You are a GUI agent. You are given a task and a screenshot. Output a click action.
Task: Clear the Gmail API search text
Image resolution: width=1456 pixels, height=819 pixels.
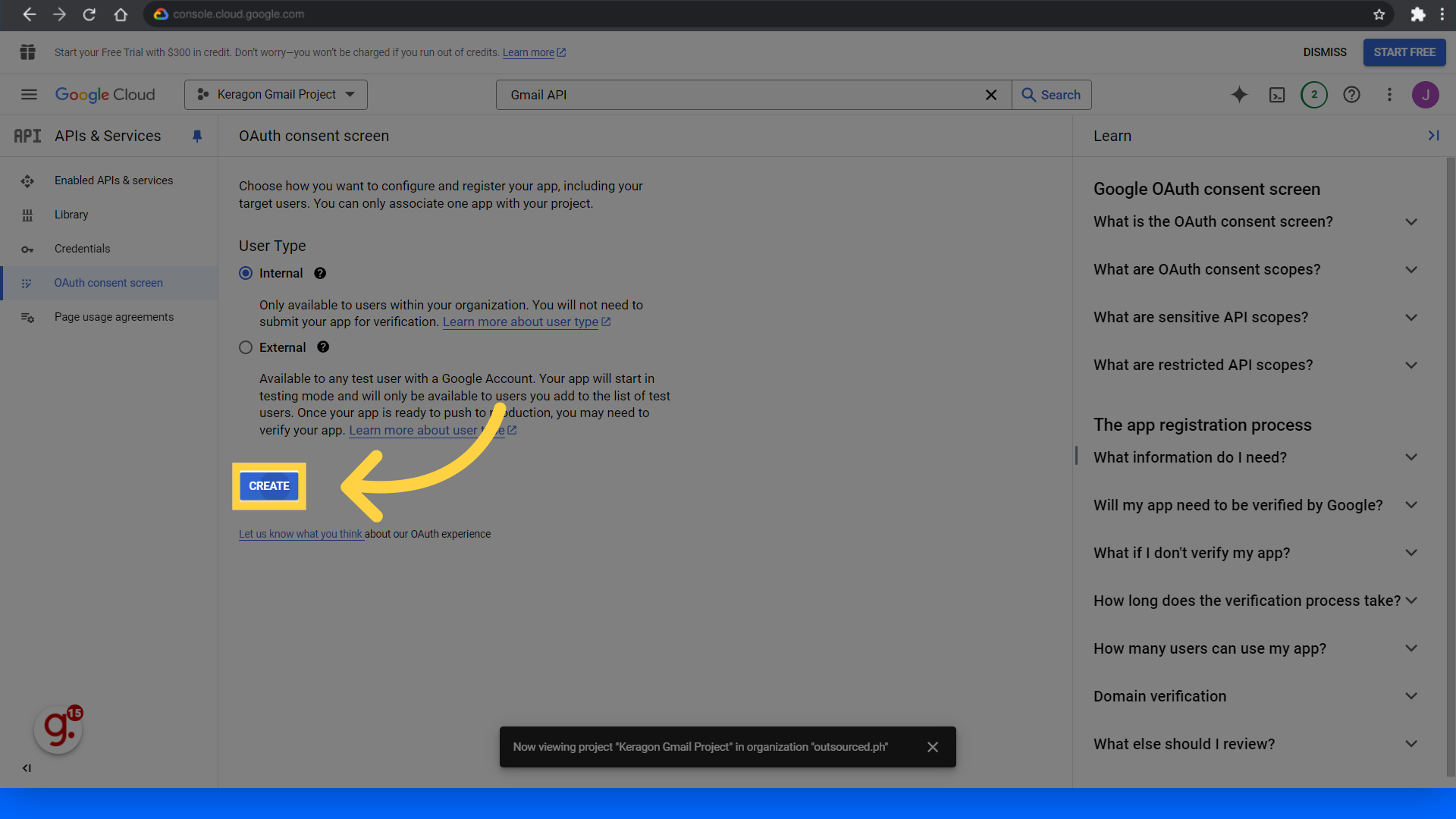991,95
